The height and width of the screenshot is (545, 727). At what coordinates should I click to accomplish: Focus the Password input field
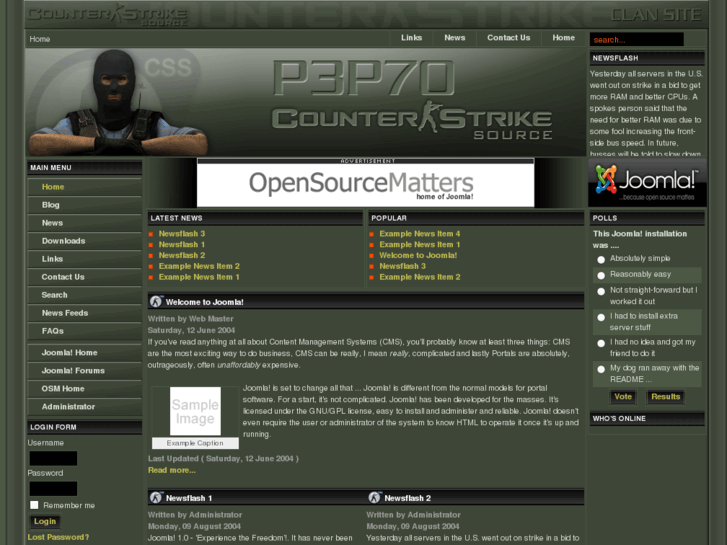tap(53, 488)
